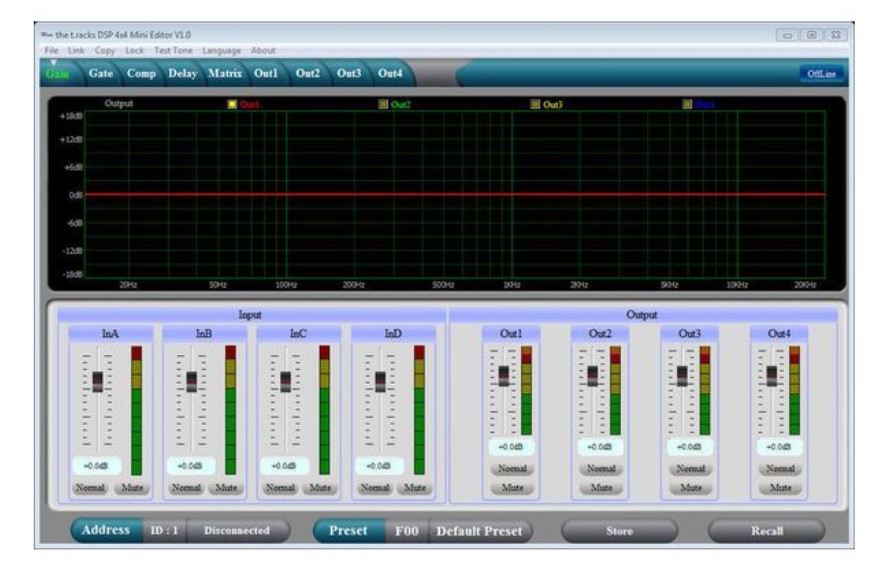Open the About menu
This screenshot has width=895, height=576.
(263, 50)
